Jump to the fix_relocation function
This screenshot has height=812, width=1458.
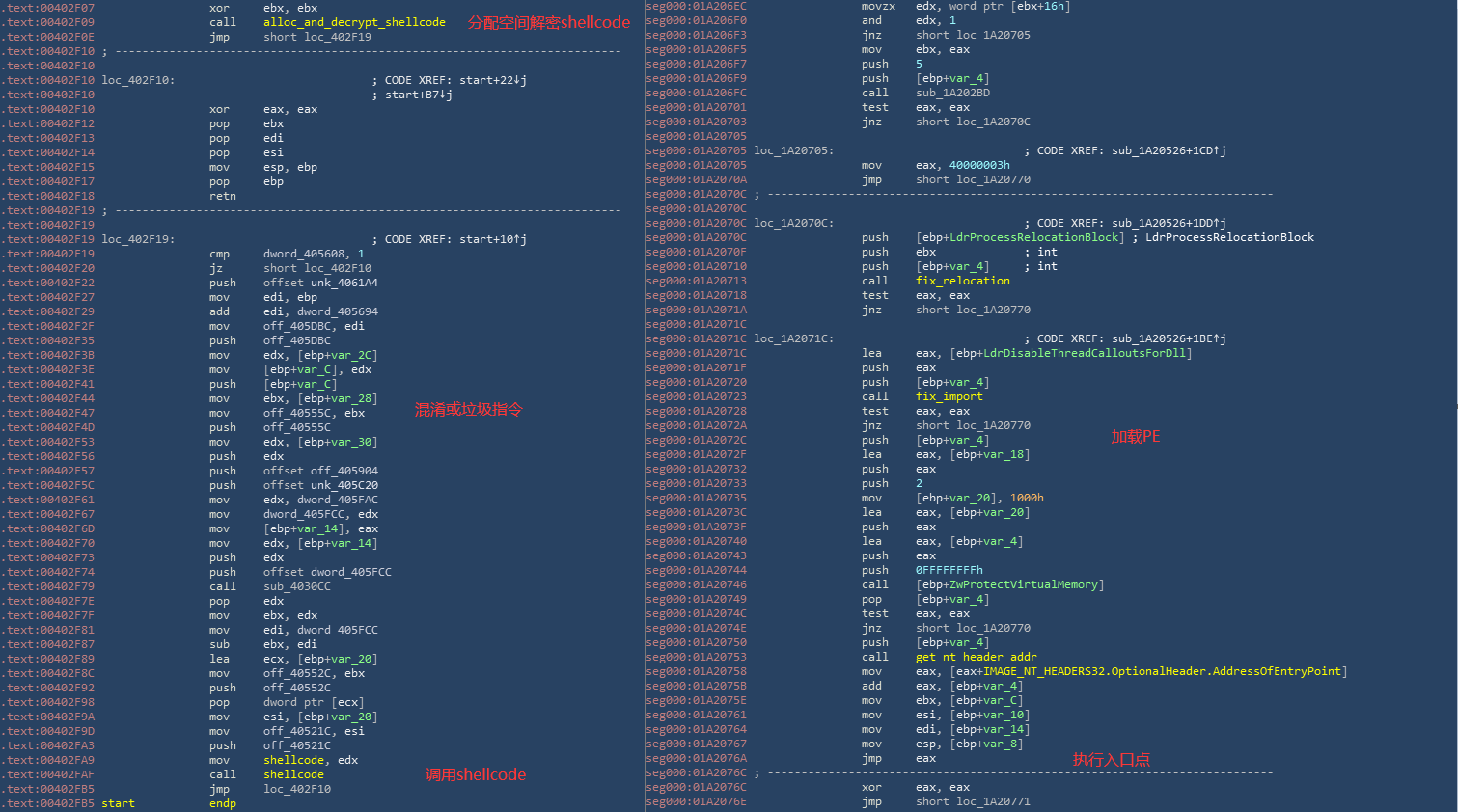coord(962,281)
